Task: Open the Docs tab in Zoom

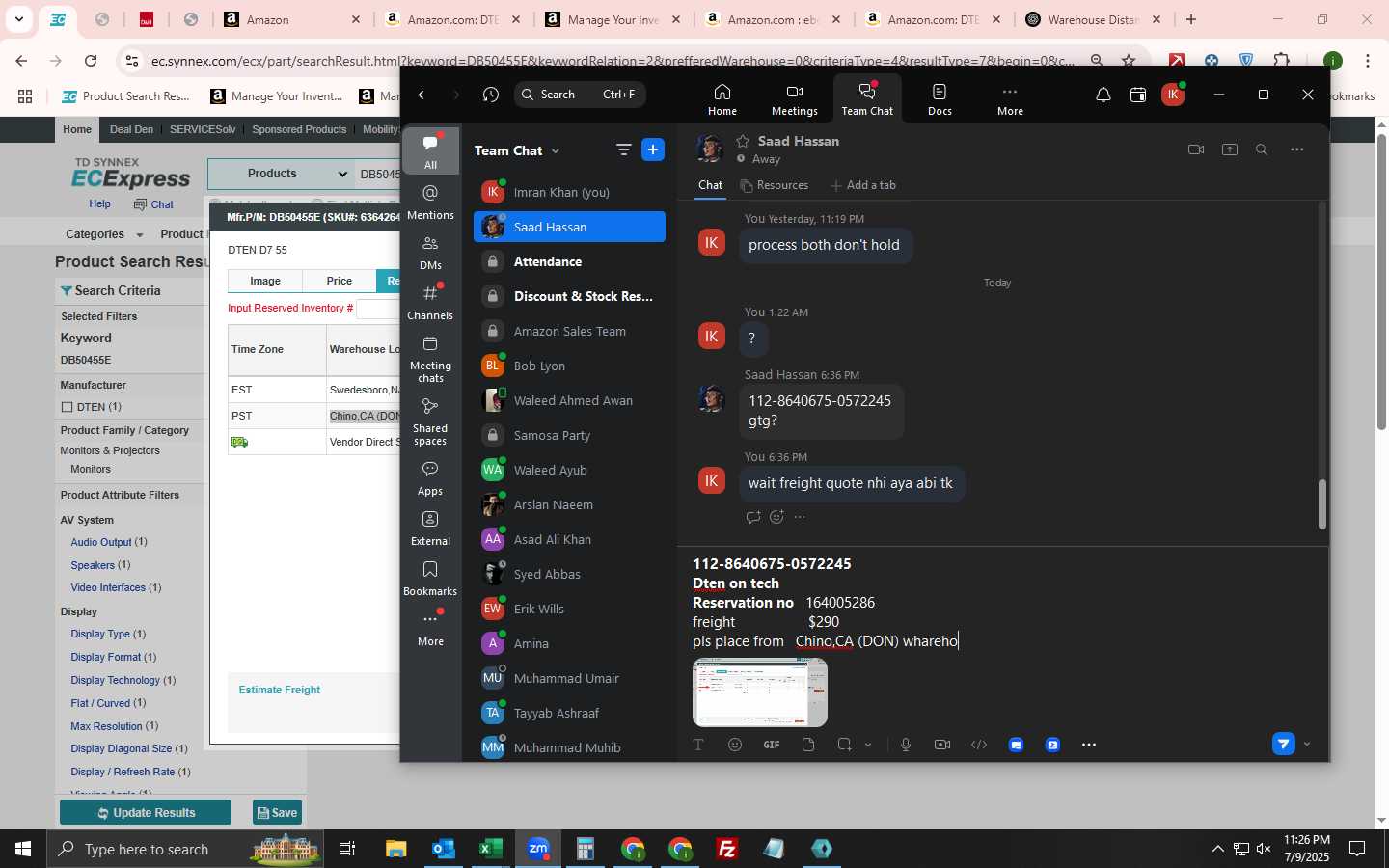Action: 940,98
